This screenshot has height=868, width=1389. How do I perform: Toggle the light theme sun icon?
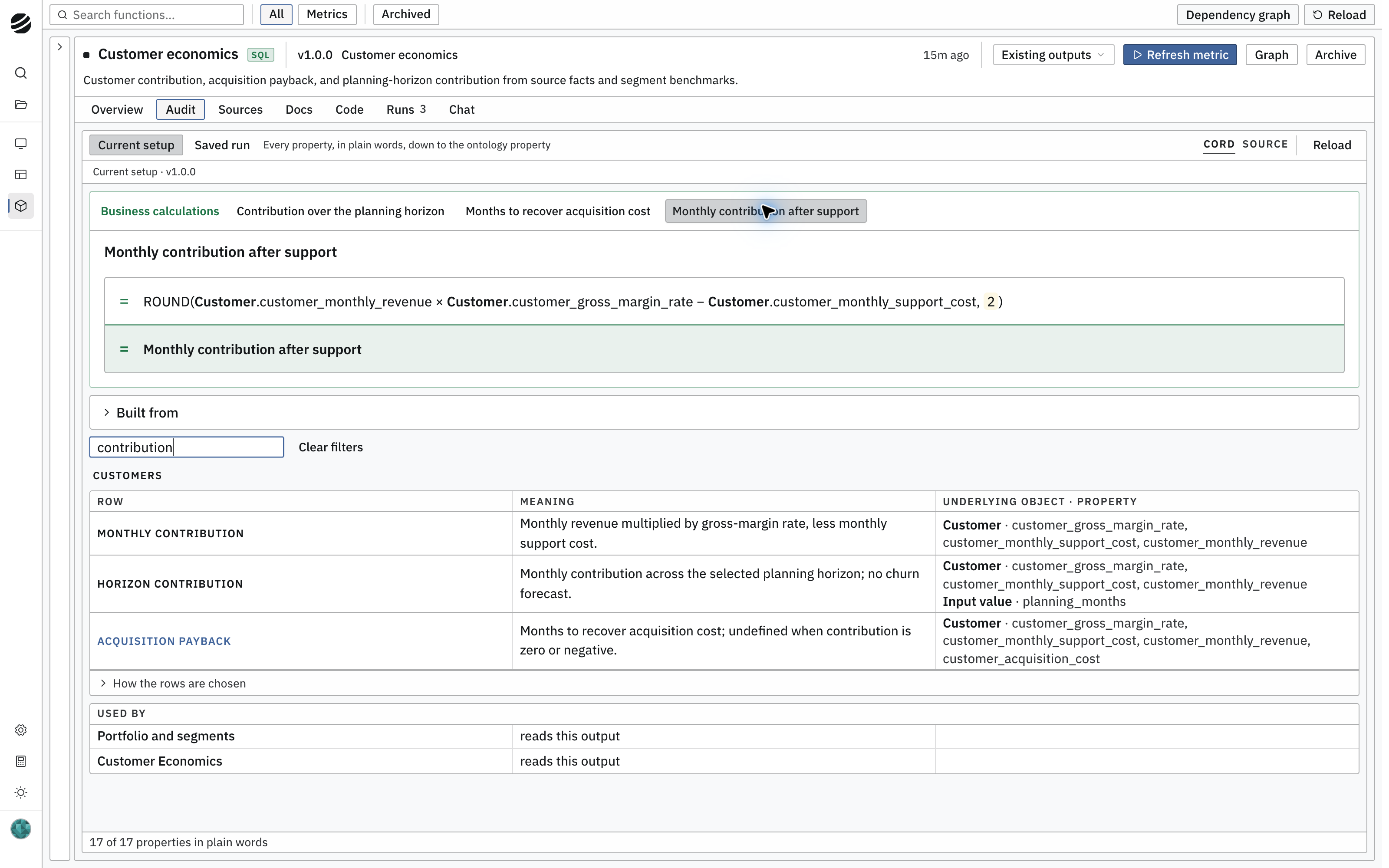click(x=21, y=793)
